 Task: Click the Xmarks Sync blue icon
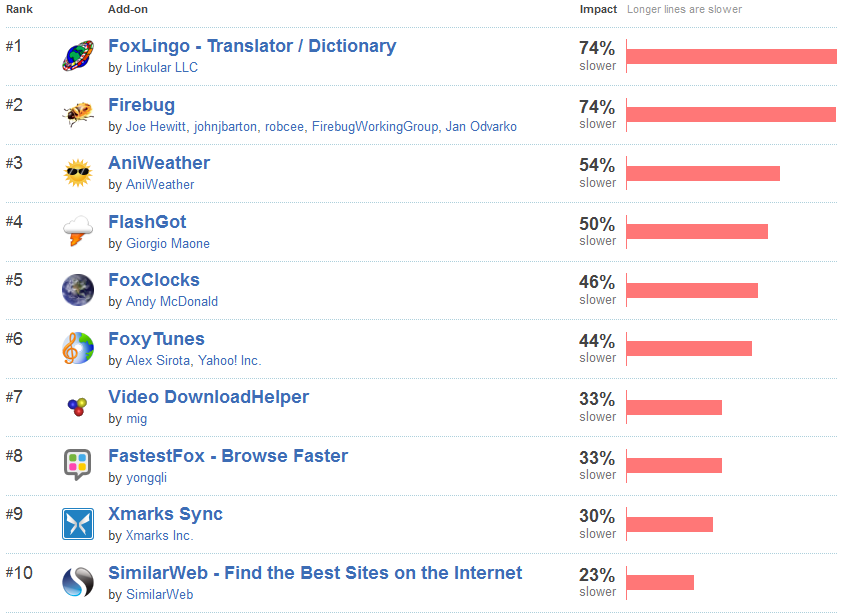pos(78,524)
